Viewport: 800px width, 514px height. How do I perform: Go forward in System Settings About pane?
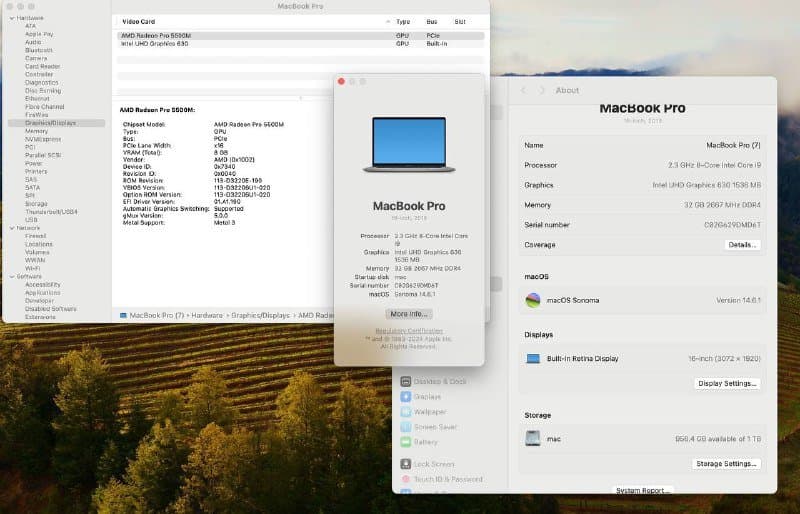tap(542, 90)
